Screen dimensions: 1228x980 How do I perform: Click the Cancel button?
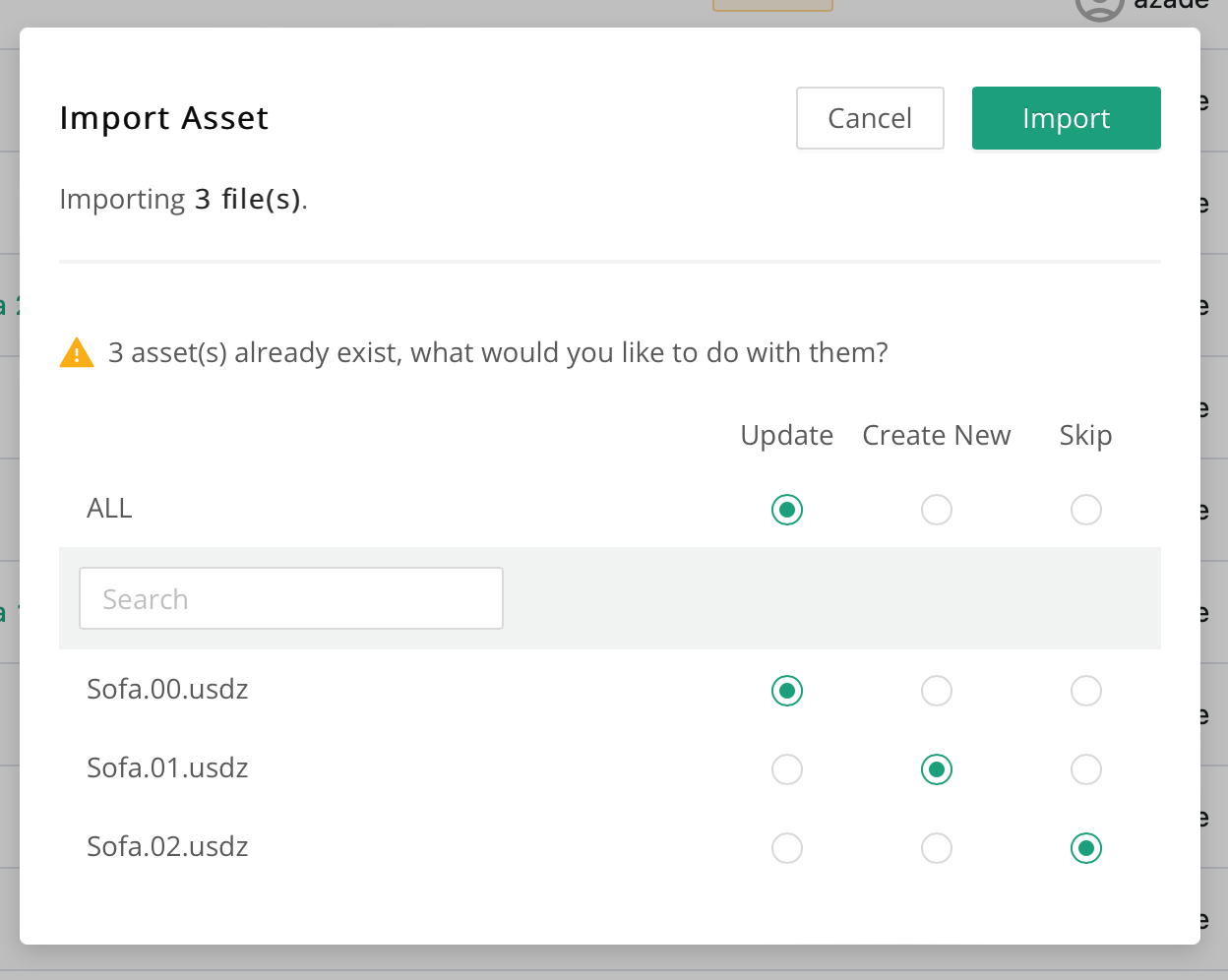tap(870, 118)
